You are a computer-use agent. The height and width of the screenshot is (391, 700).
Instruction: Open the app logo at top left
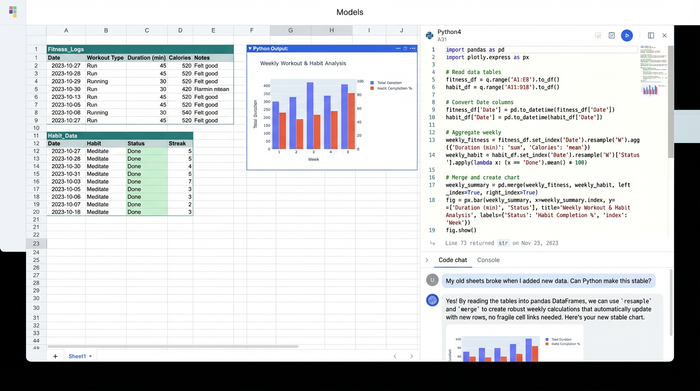pyautogui.click(x=13, y=12)
